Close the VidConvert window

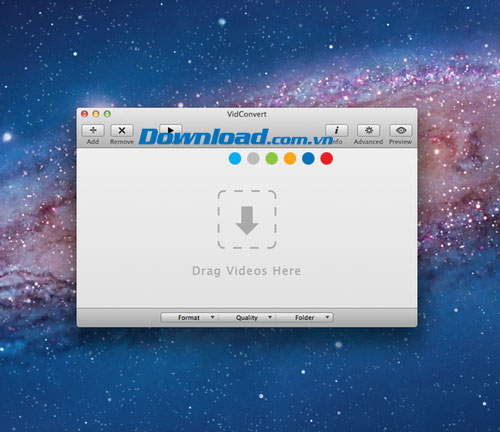(85, 114)
